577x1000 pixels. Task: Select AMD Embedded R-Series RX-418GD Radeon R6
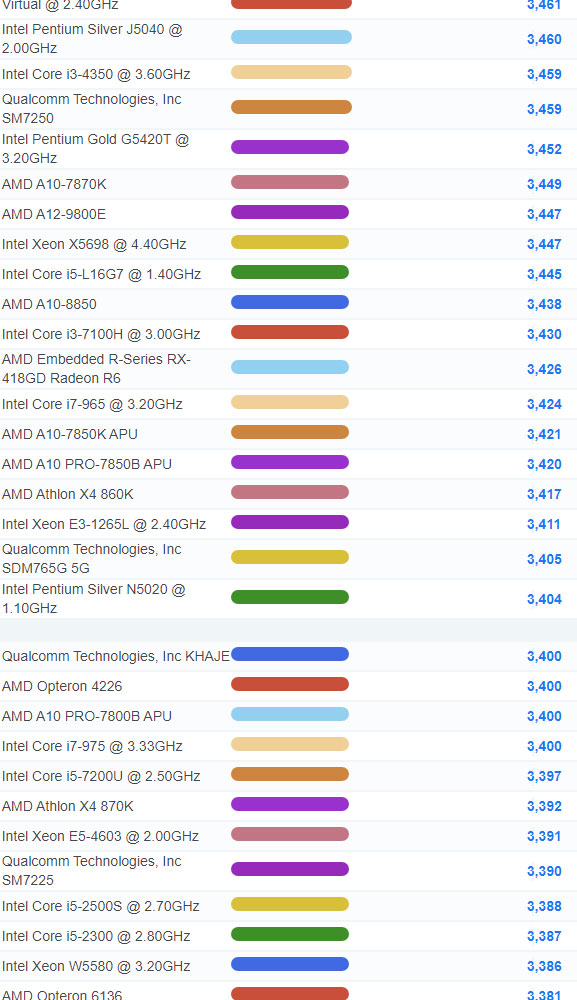click(x=96, y=369)
